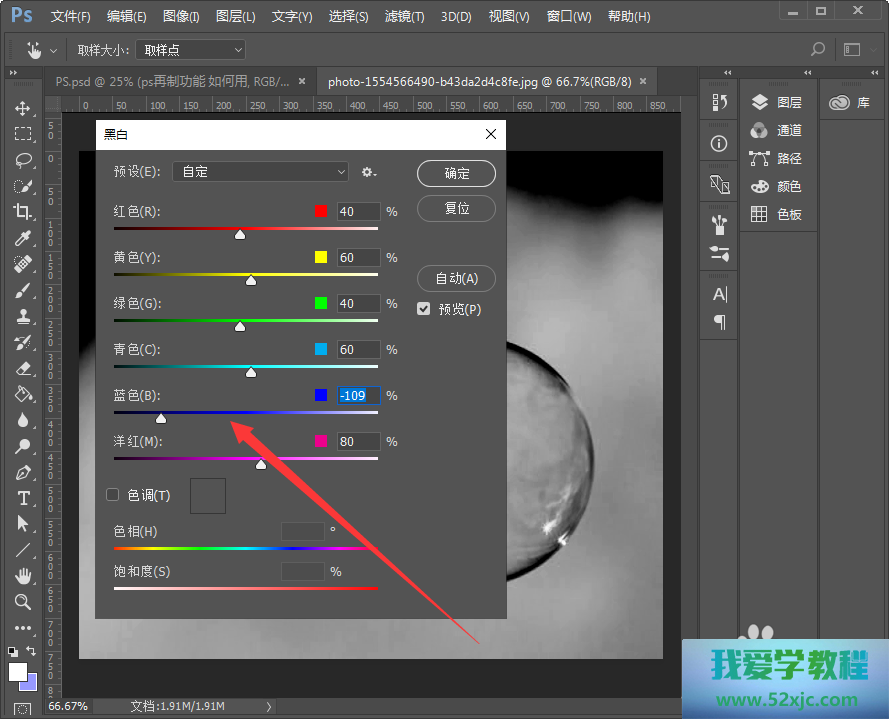Select the Move tool in toolbar
889x719 pixels.
pos(22,108)
